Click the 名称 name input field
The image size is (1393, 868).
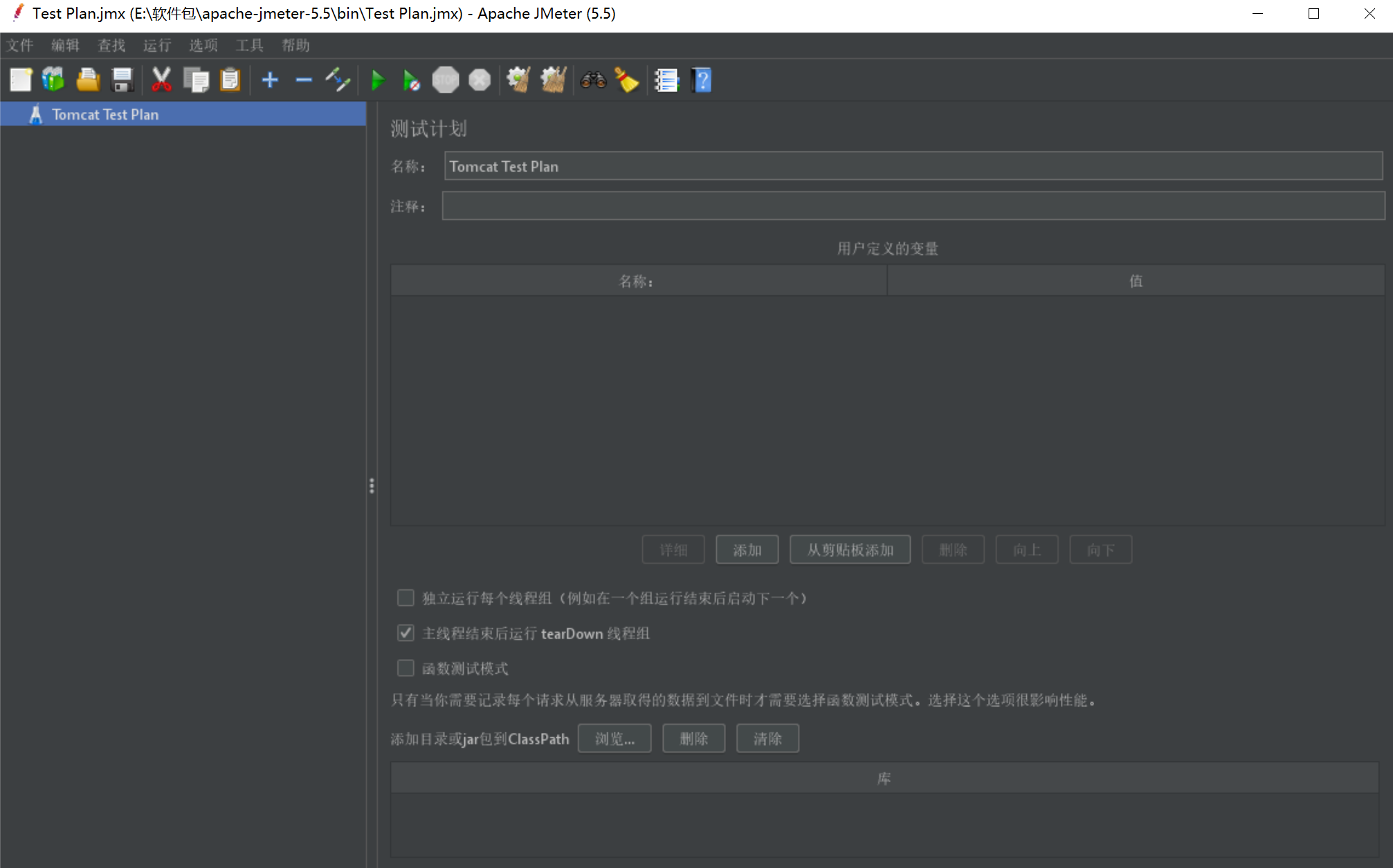coord(913,166)
